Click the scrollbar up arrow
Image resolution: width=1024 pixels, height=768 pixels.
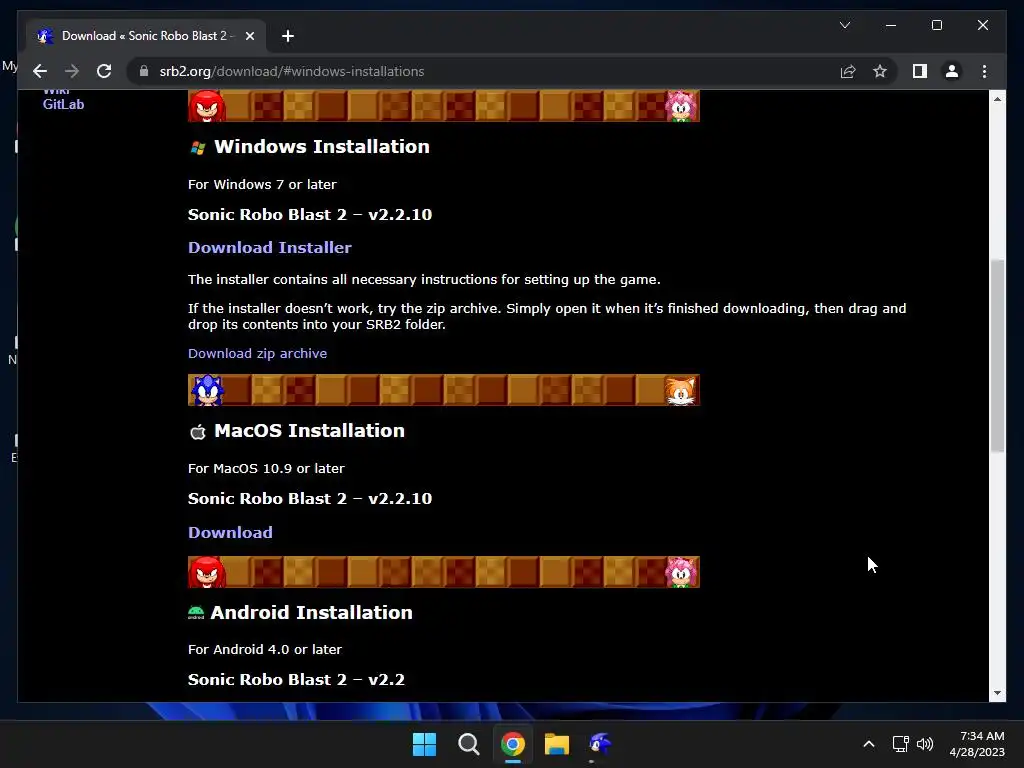click(x=997, y=99)
